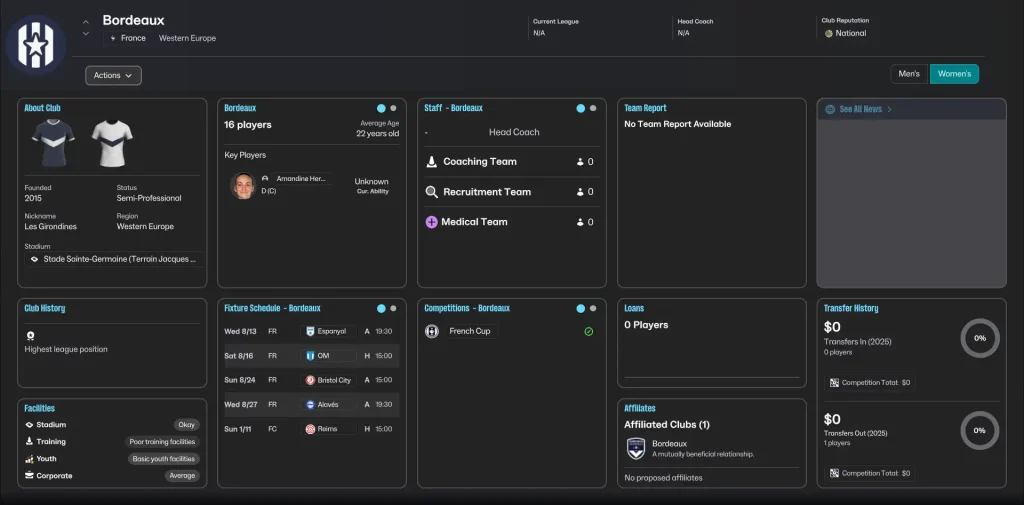The width and height of the screenshot is (1024, 505).
Task: Click Competition Total chip under Transfers Out
Action: click(869, 474)
